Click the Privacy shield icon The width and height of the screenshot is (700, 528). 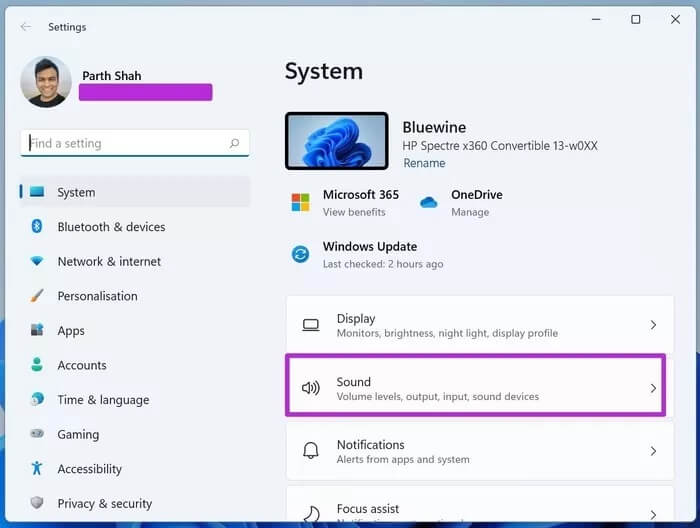tap(37, 503)
